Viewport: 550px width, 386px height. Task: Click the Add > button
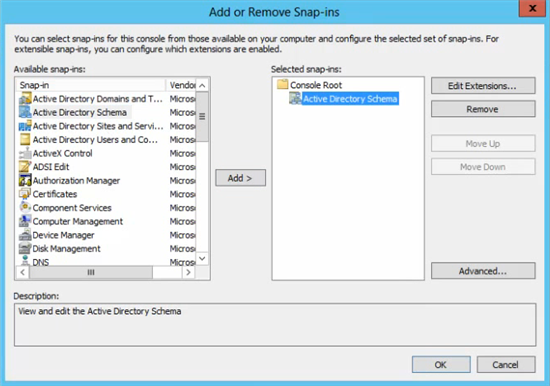click(240, 178)
